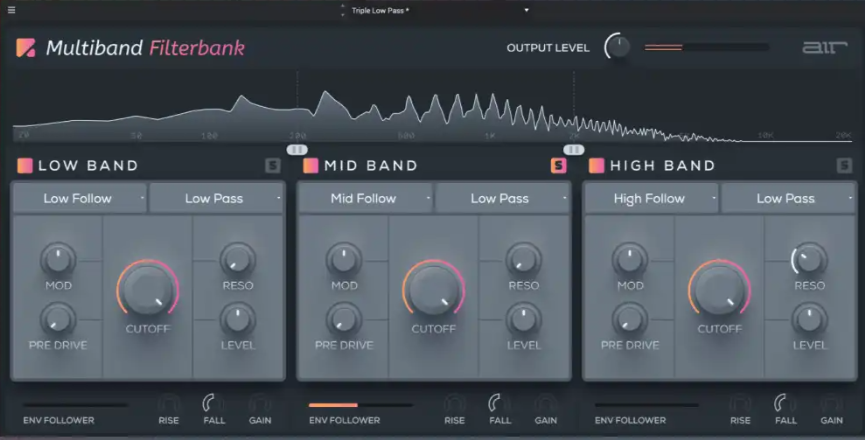
Task: Click the LOW BAND title text
Action: 88,165
